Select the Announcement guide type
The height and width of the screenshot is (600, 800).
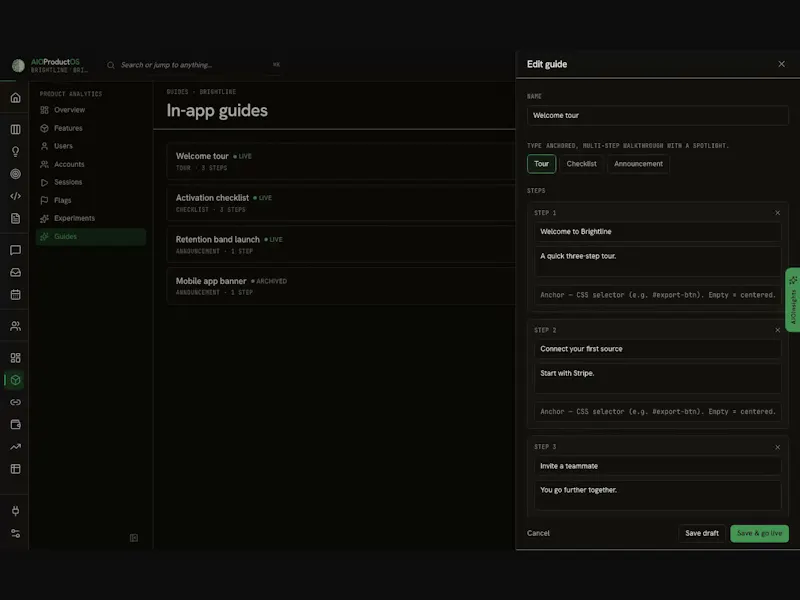[x=638, y=164]
